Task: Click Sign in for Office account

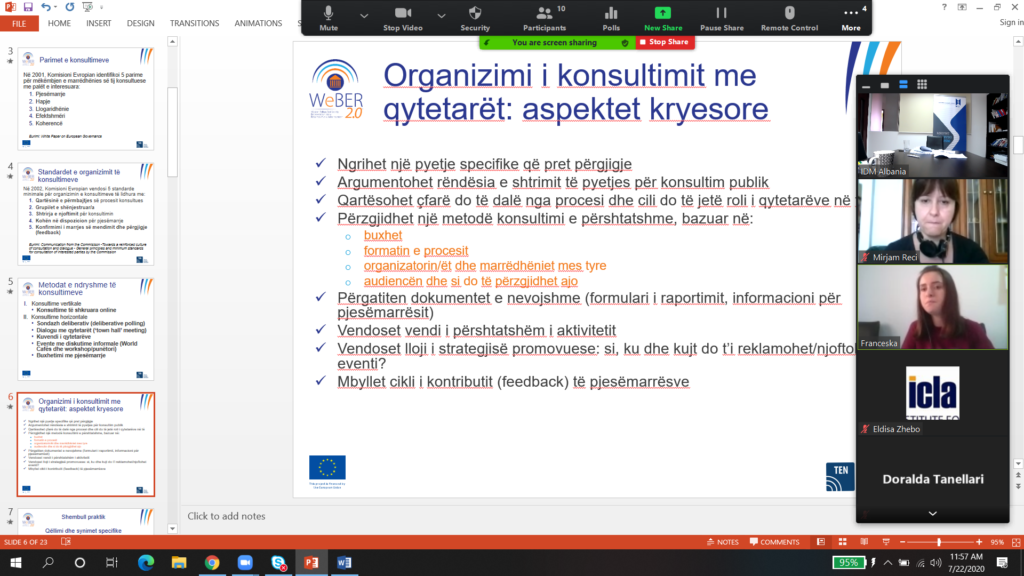Action: point(1011,23)
